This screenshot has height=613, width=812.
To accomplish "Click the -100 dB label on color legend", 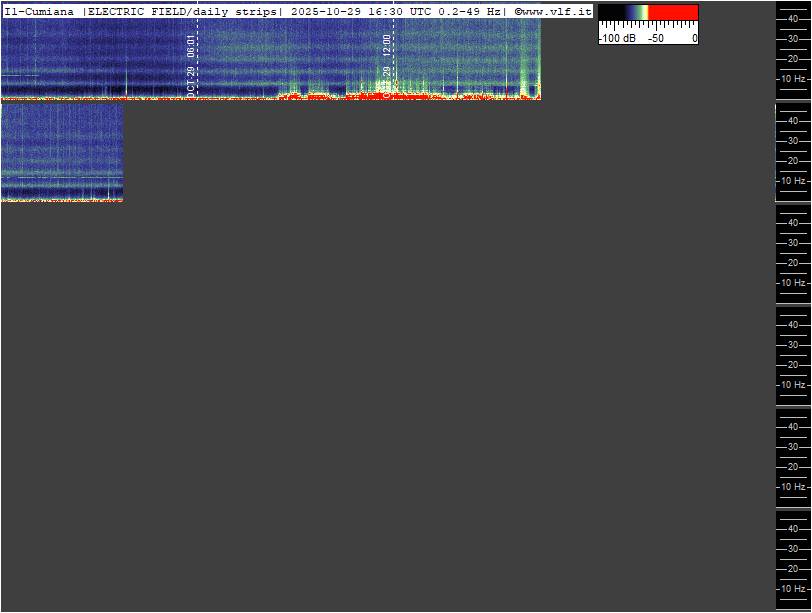I will (x=616, y=38).
